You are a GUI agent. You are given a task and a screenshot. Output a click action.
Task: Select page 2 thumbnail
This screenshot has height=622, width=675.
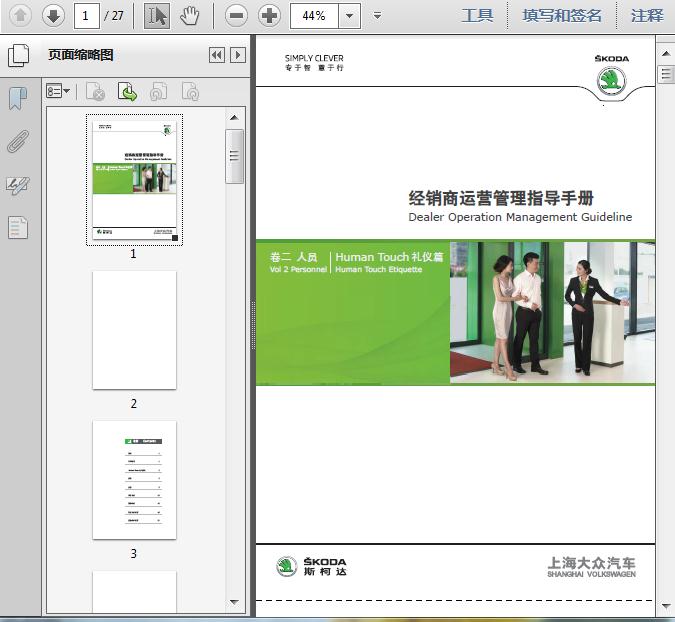134,330
